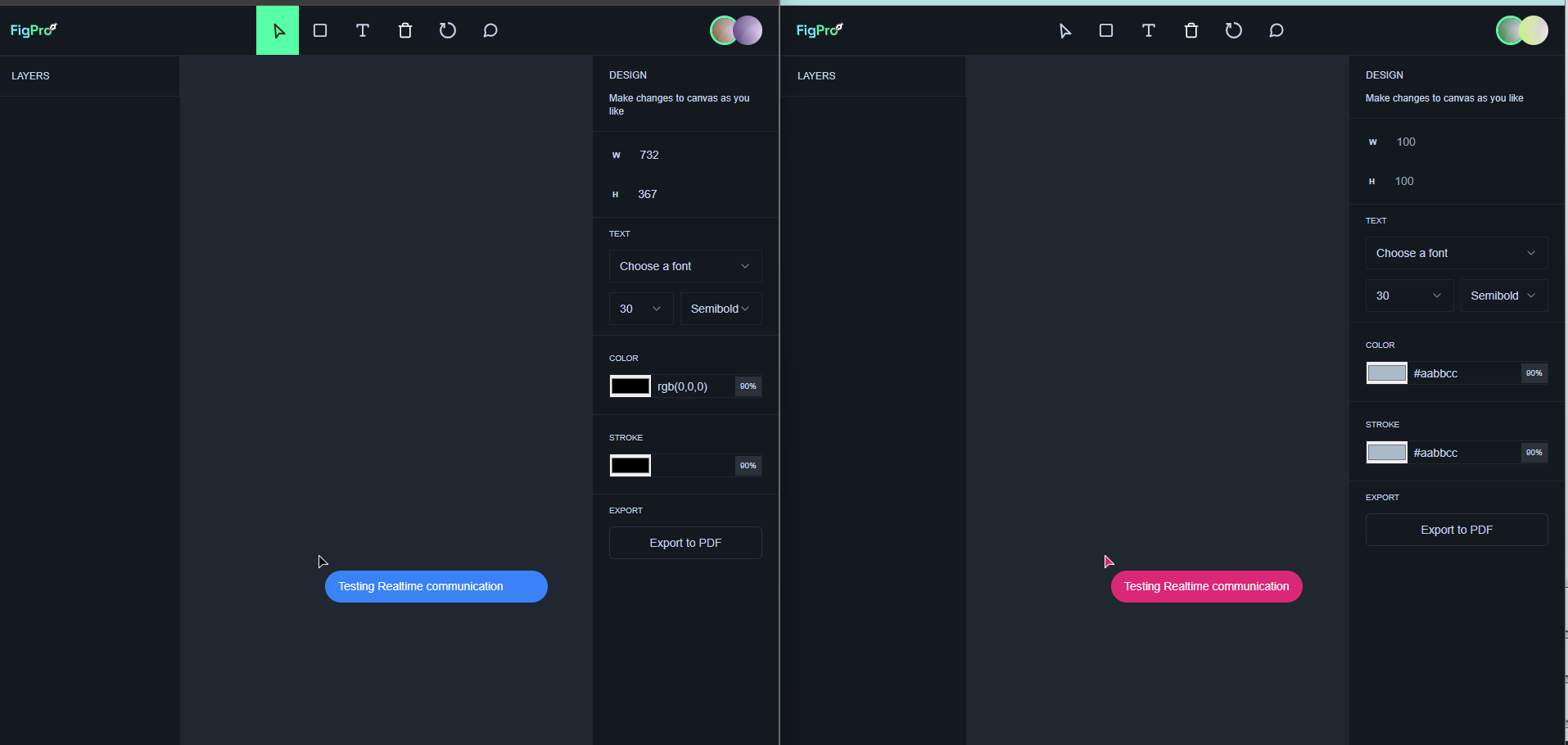The image size is (1568, 745).
Task: Pick the rectangle shape tool in left window
Action: [x=320, y=30]
